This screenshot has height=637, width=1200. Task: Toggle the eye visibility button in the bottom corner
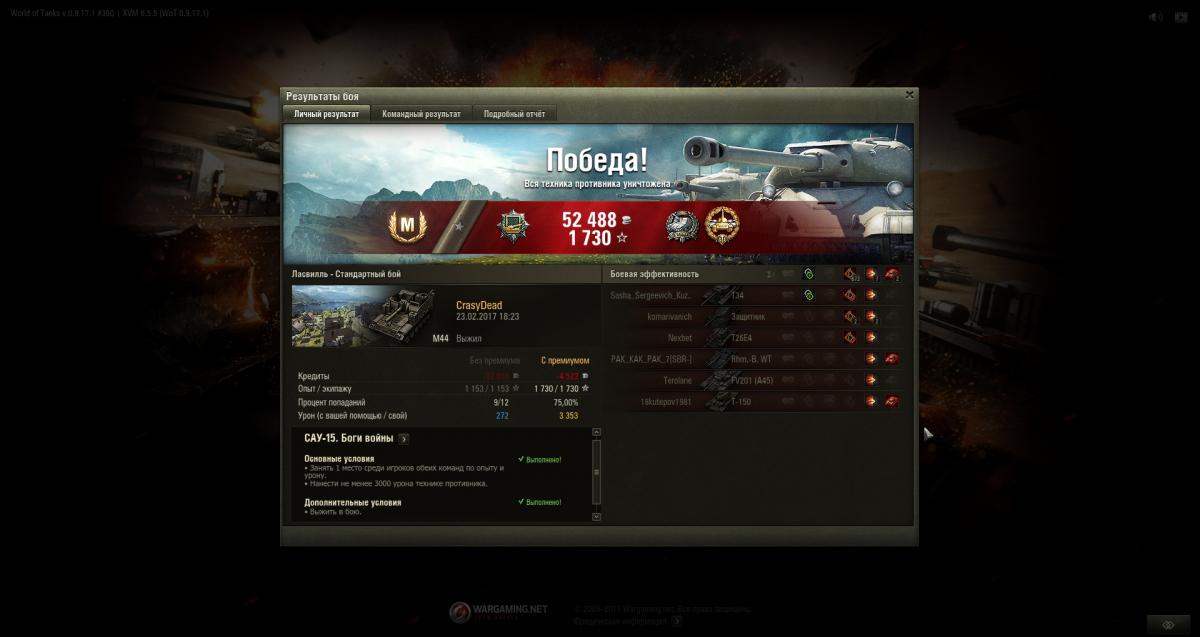1168,624
